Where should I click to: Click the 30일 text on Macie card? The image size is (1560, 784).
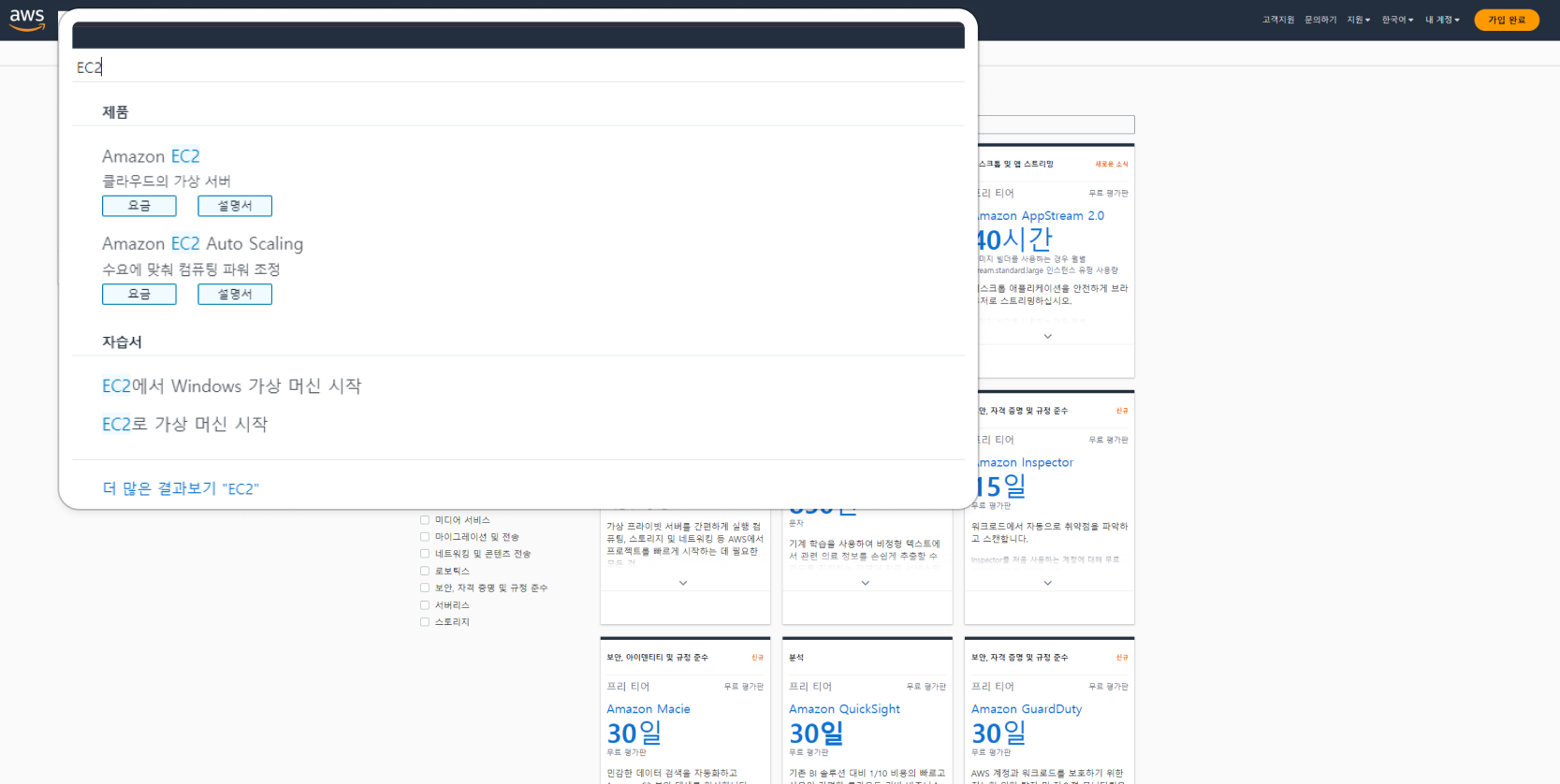[x=634, y=733]
